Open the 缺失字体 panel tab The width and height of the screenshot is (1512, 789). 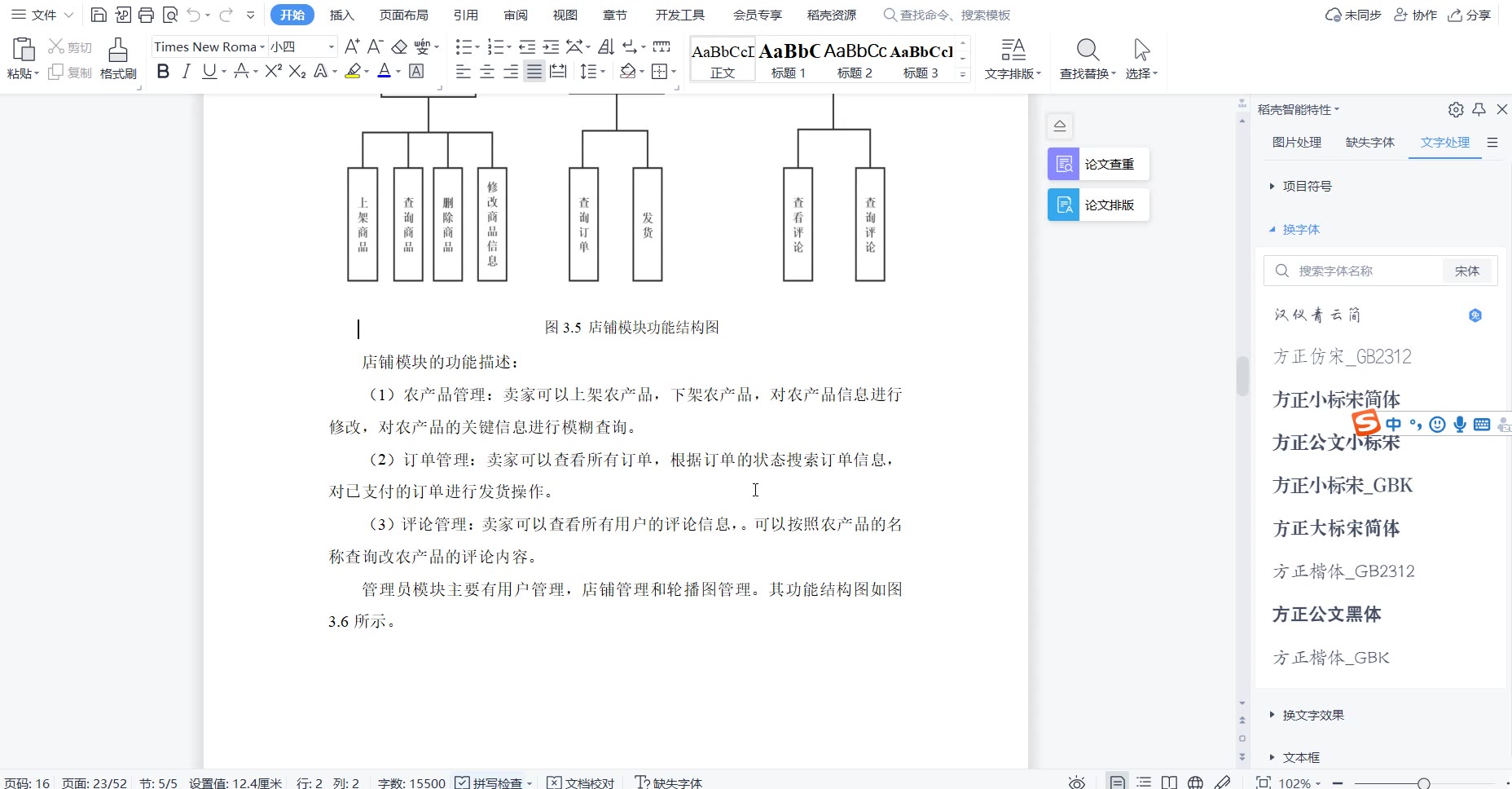(x=1370, y=143)
